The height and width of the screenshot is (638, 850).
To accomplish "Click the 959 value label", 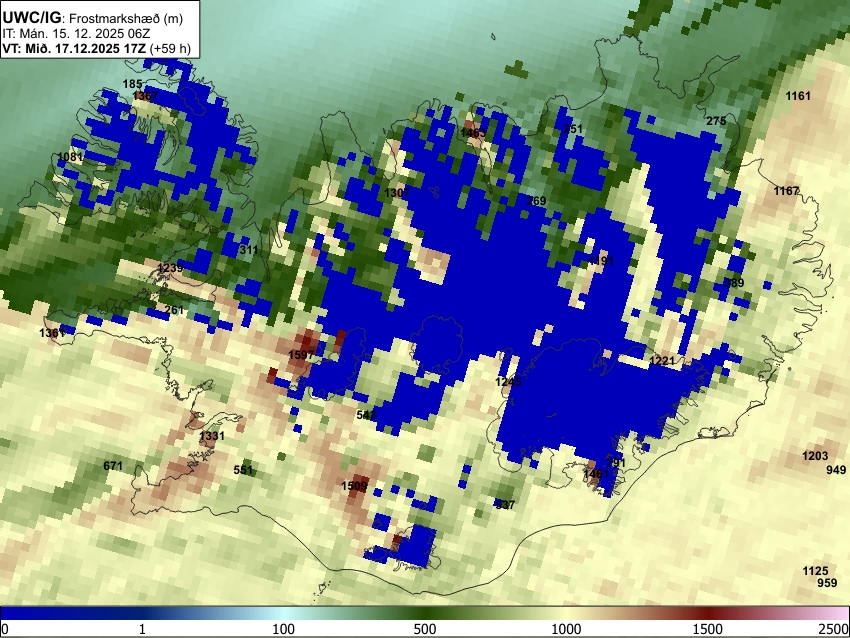I will click(827, 583).
